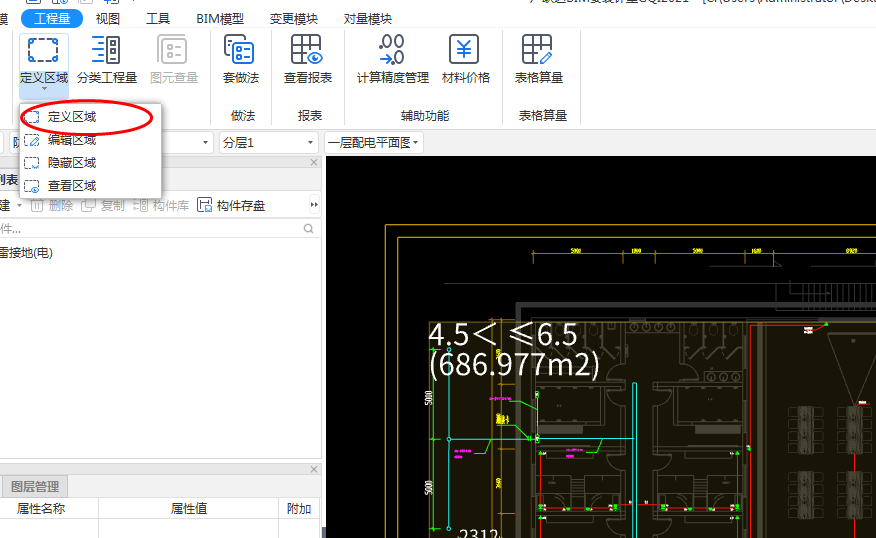876x538 pixels.
Task: Switch to 工程量 ribbon tab
Action: click(52, 18)
